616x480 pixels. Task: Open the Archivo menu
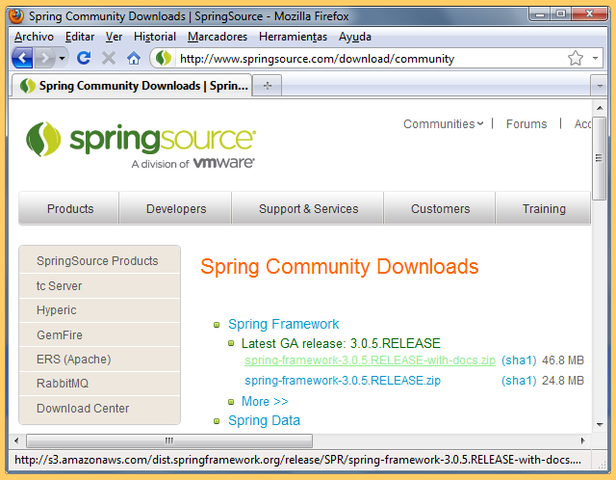tap(34, 37)
